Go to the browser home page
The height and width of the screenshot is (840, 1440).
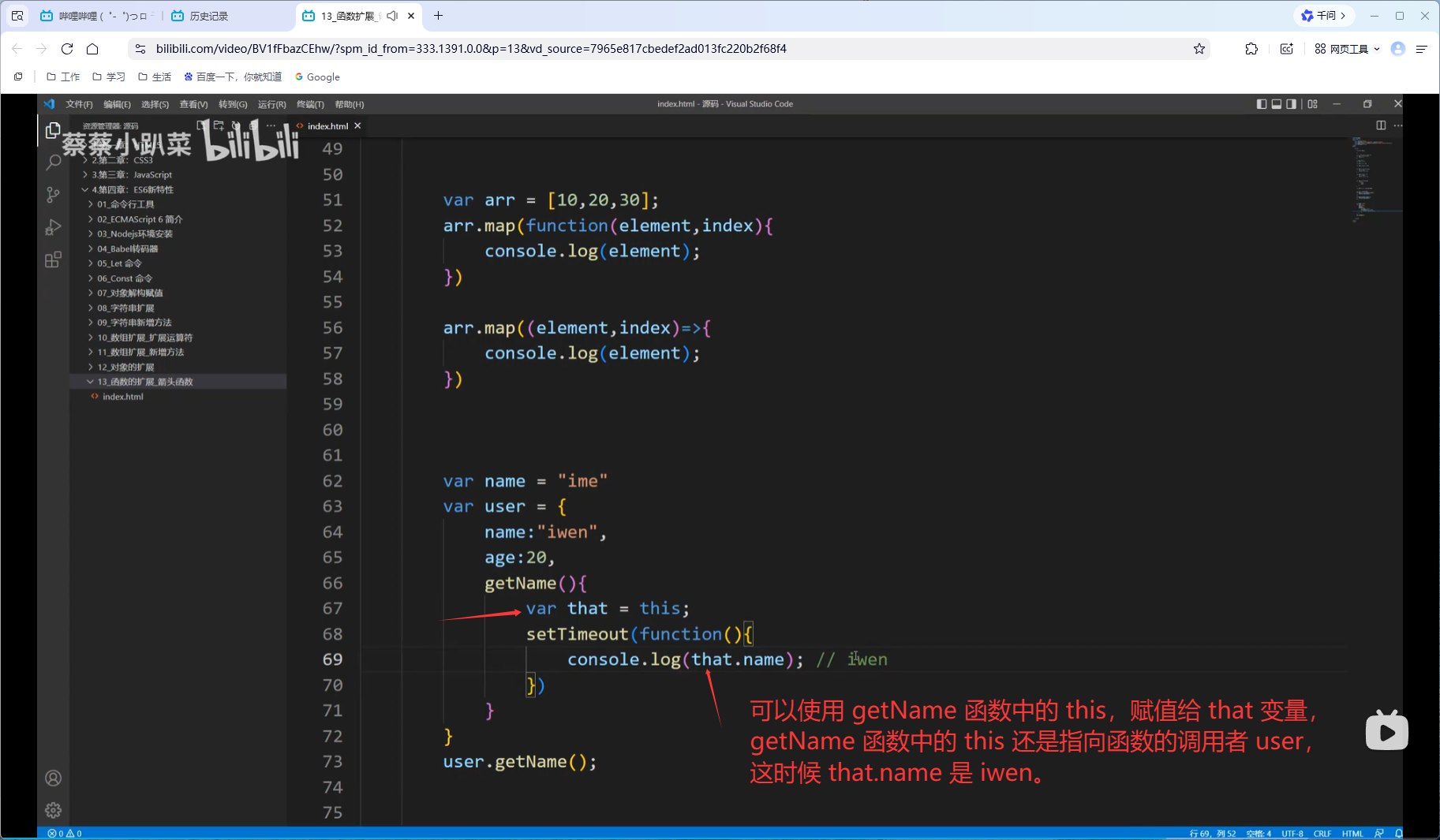click(x=92, y=49)
